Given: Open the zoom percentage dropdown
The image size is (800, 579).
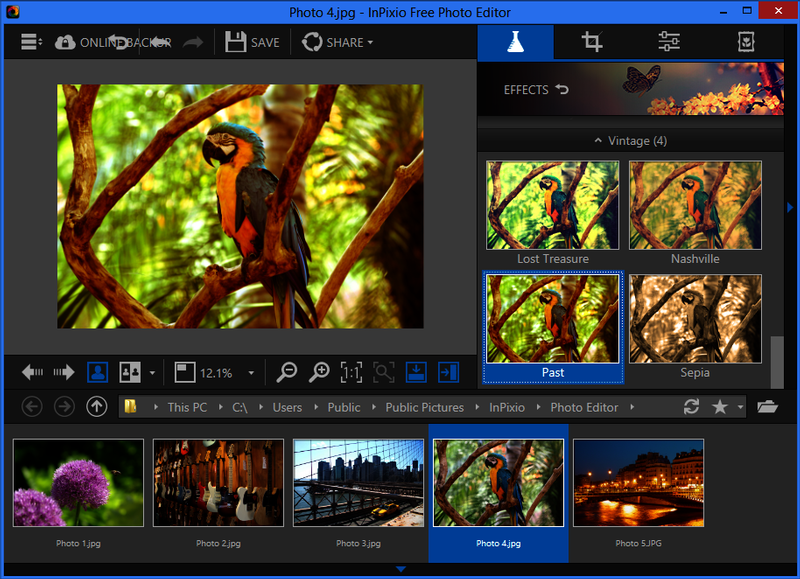Looking at the screenshot, I should 251,373.
